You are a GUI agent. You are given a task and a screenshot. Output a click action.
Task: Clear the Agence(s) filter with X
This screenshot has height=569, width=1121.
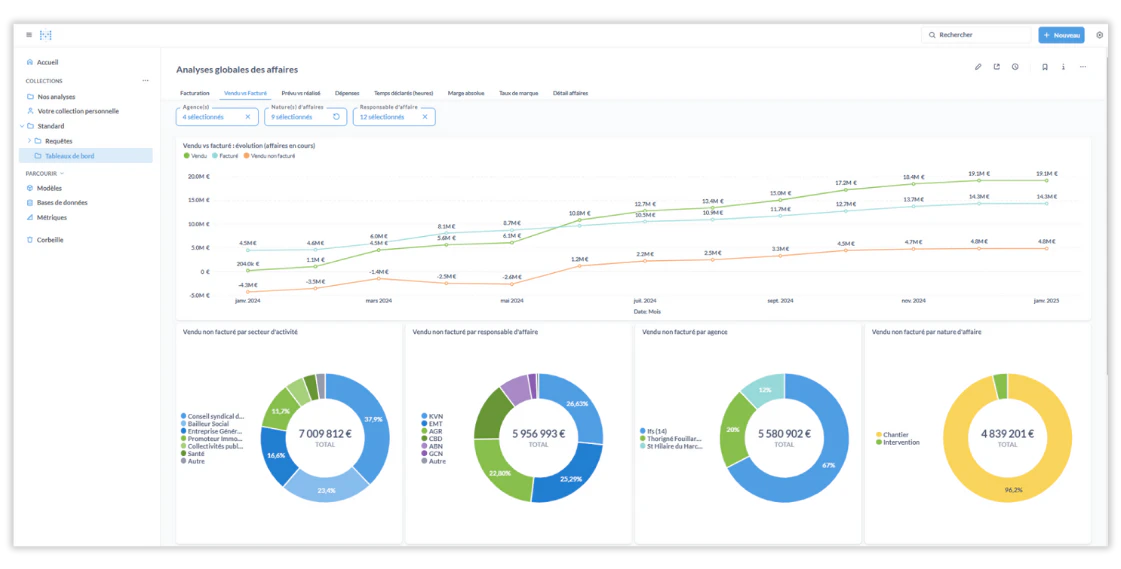pyautogui.click(x=248, y=117)
